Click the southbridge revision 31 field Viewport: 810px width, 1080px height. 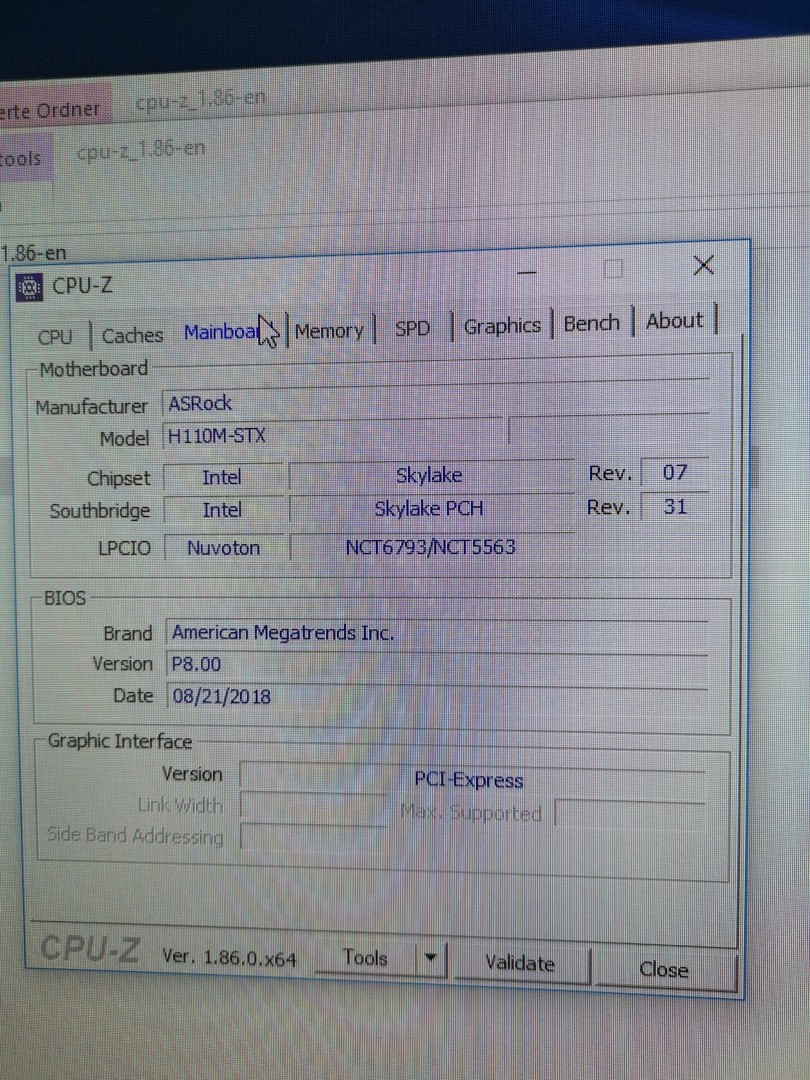tap(675, 507)
